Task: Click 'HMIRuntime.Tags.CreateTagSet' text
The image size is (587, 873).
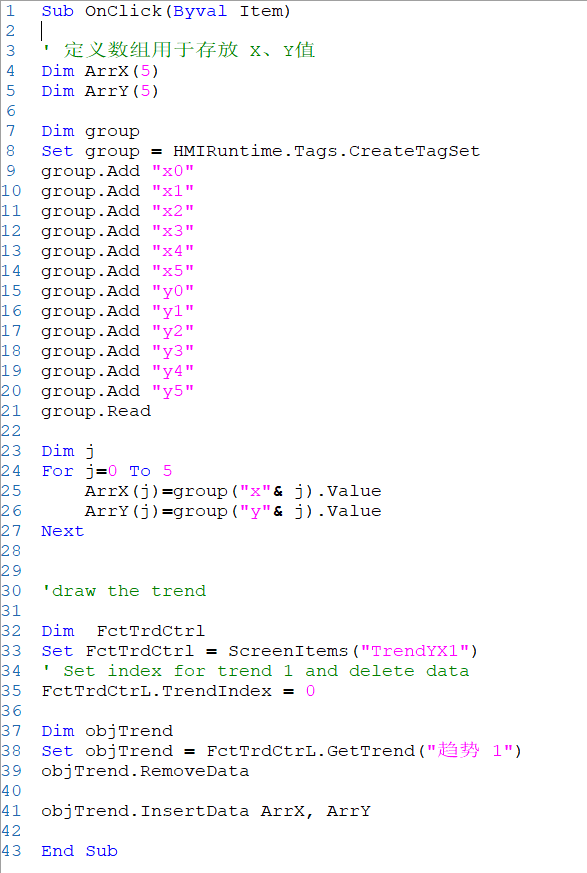Action: (326, 151)
